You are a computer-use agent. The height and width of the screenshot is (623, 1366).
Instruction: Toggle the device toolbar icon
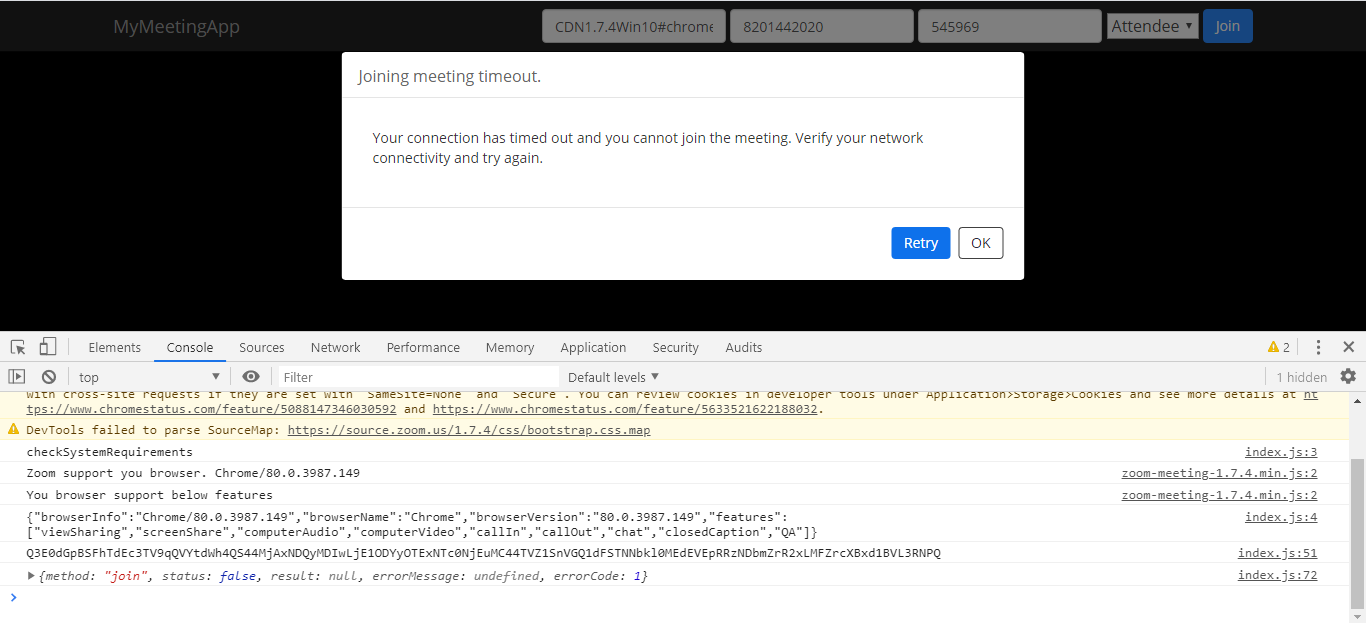(47, 347)
